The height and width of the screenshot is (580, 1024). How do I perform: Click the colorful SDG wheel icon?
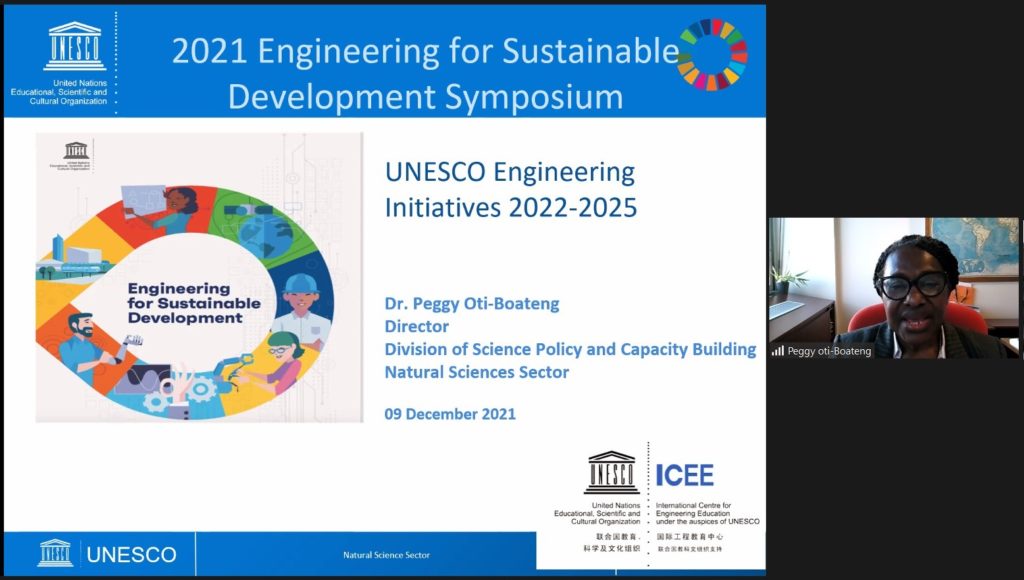(712, 54)
